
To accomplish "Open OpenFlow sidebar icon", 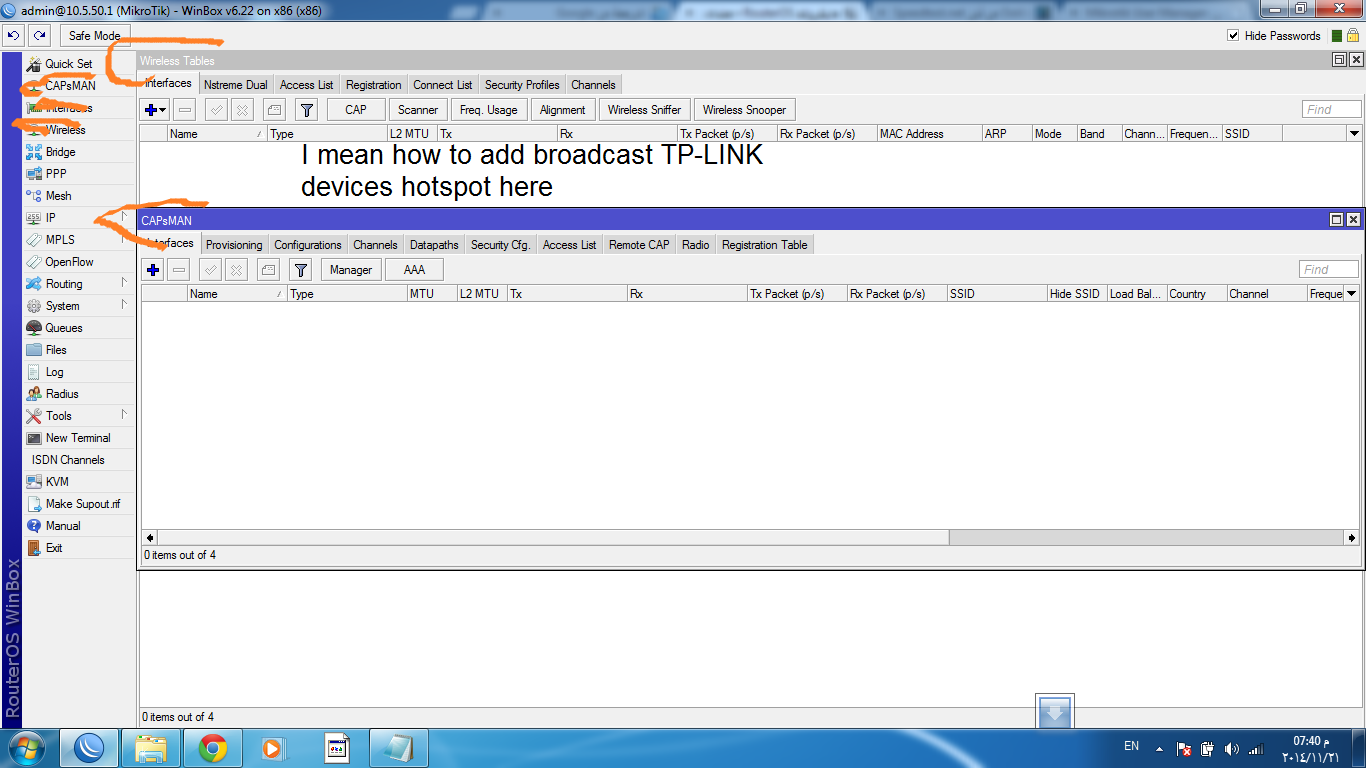I will coord(34,262).
